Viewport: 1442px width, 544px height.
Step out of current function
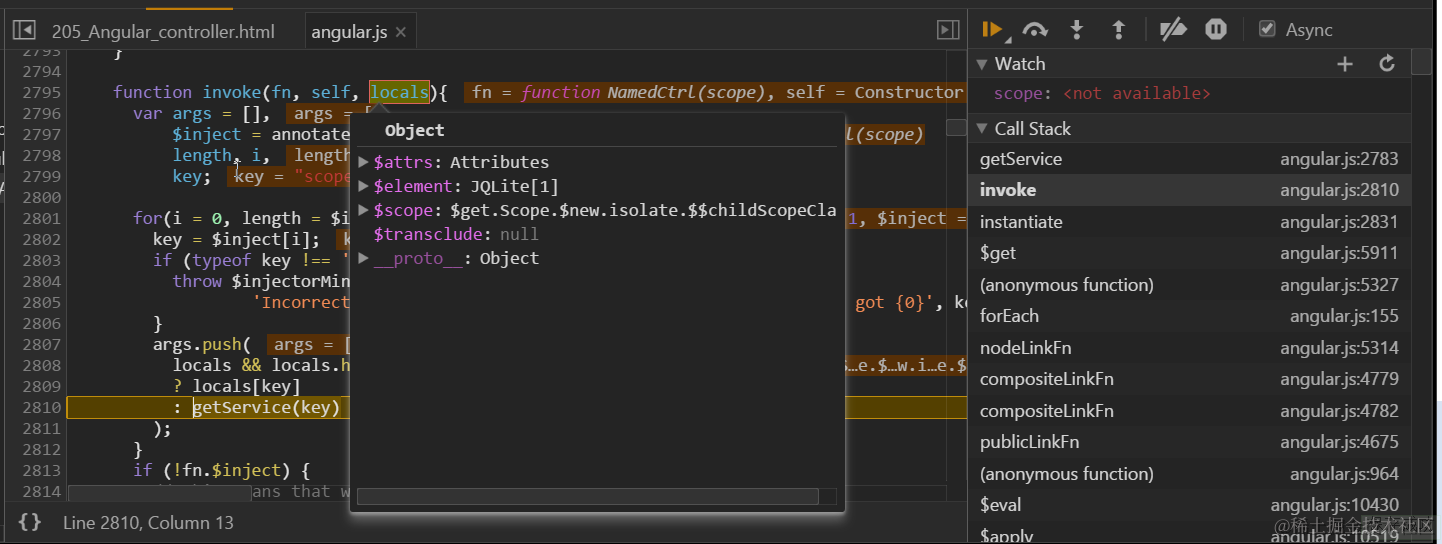coord(1119,30)
